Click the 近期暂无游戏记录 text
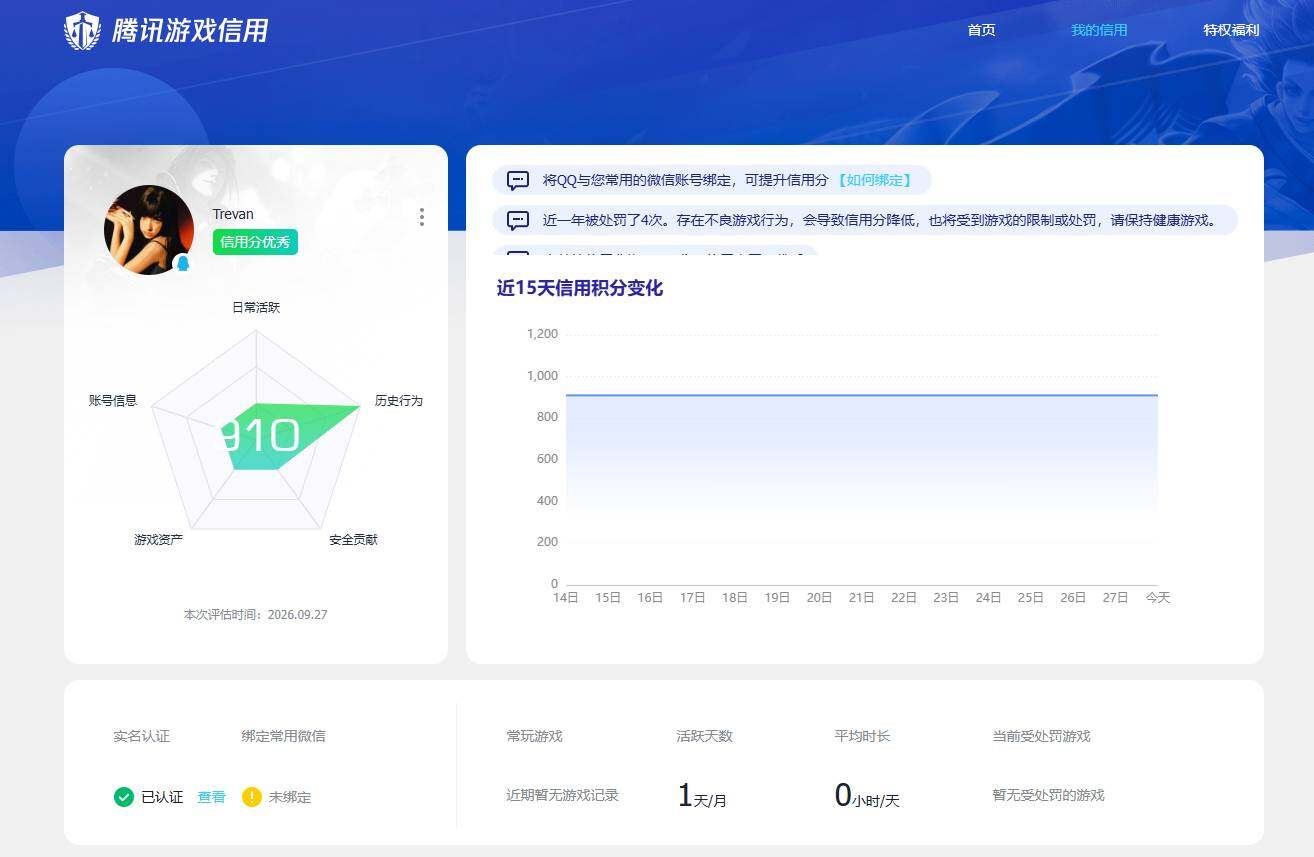Viewport: 1314px width, 857px height. click(562, 796)
